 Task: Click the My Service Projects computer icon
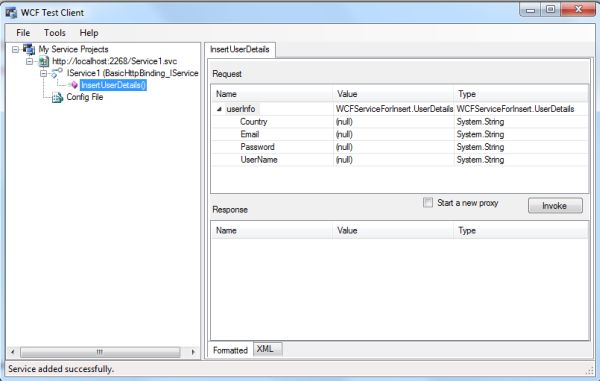tap(29, 49)
